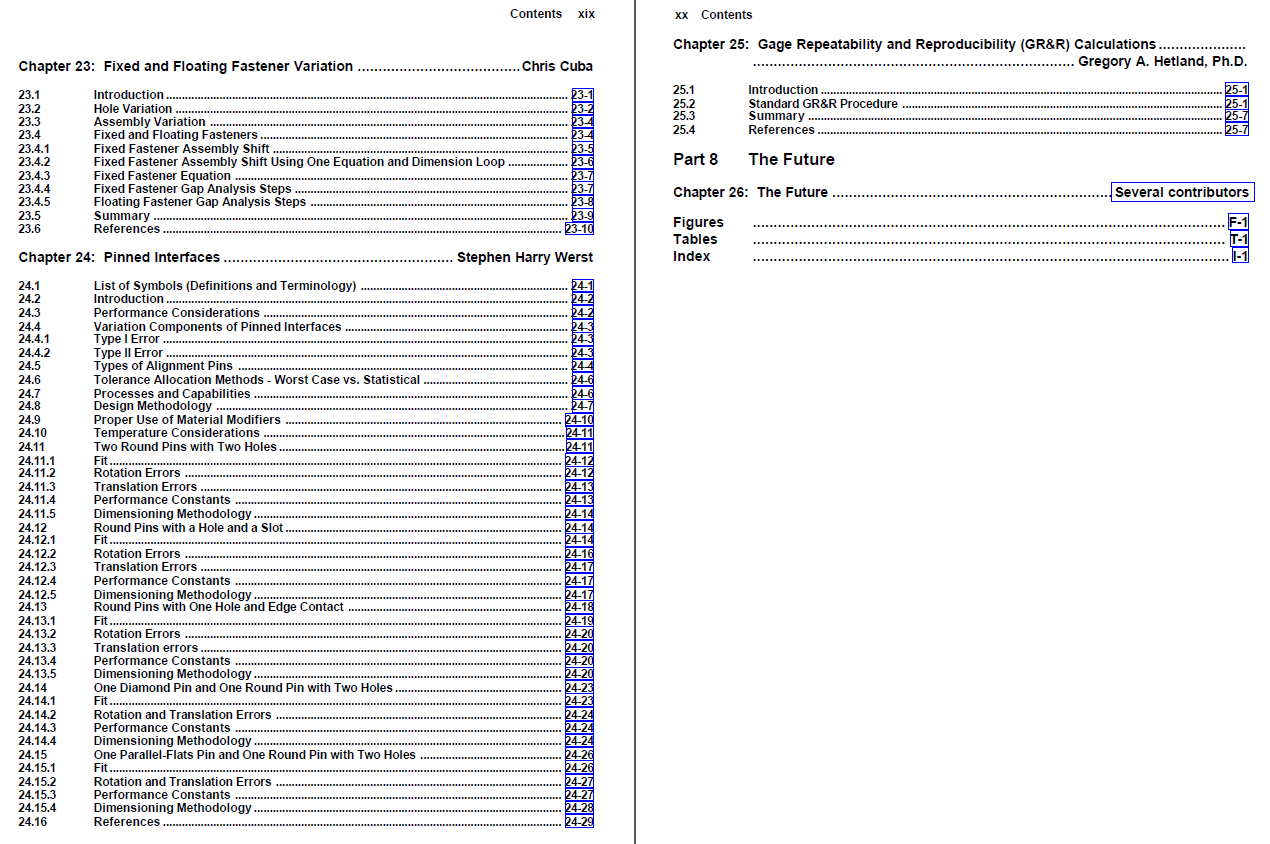Open Proper Use of Material Modifiers link
This screenshot has width=1270, height=844.
click(x=581, y=420)
